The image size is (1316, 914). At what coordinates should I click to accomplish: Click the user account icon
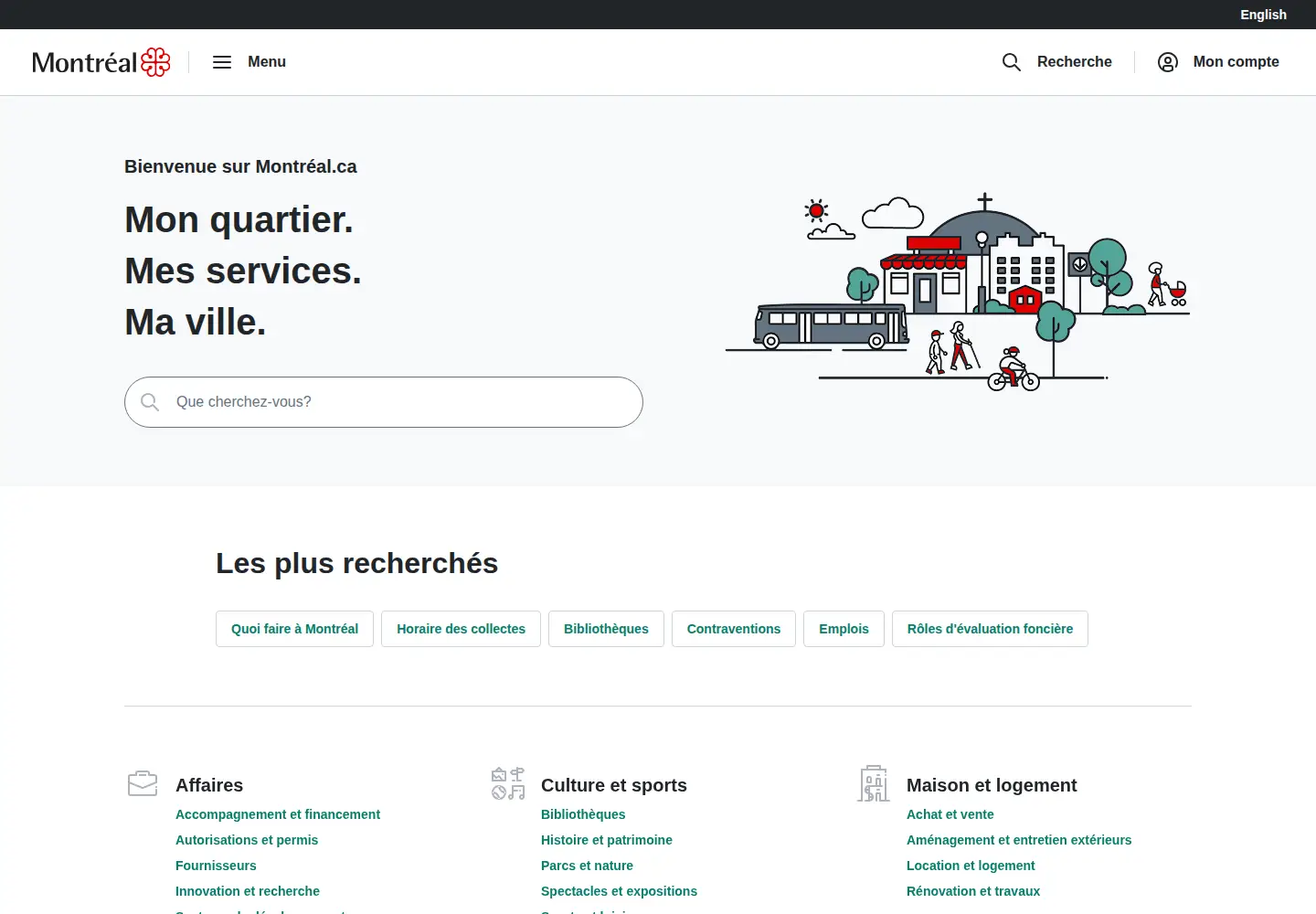pos(1168,62)
